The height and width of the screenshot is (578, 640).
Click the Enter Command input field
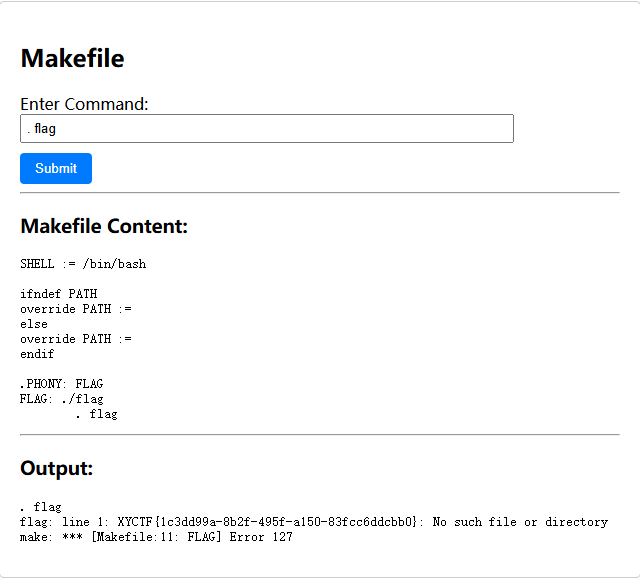point(266,128)
